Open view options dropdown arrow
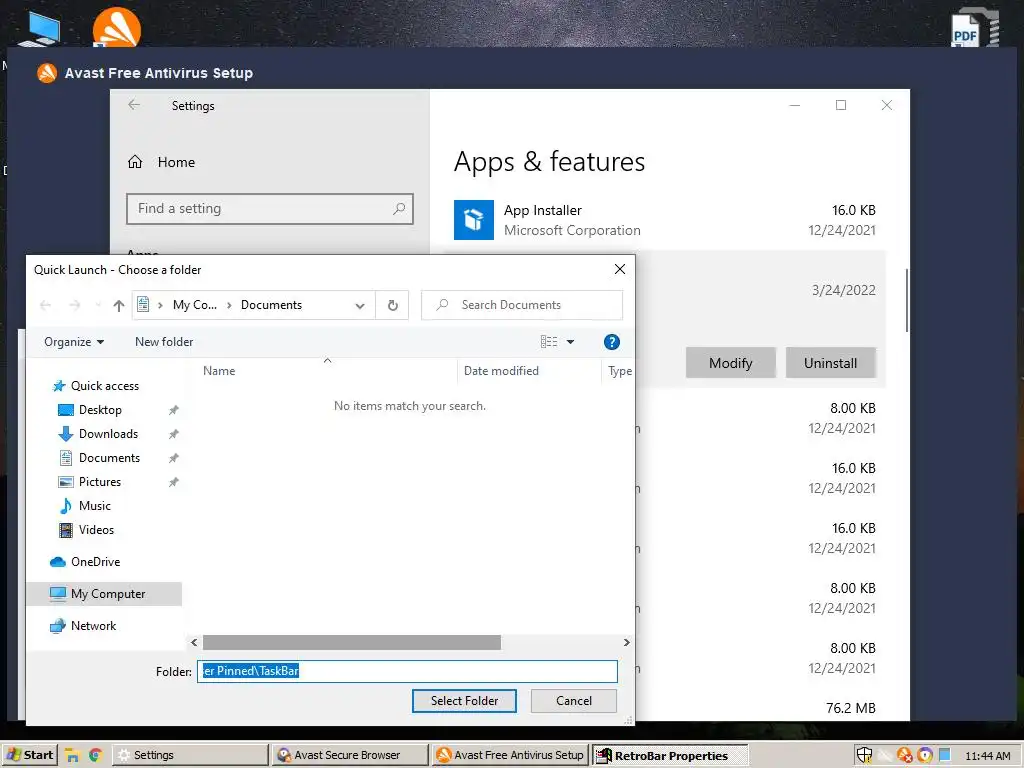1024x768 pixels. 570,342
